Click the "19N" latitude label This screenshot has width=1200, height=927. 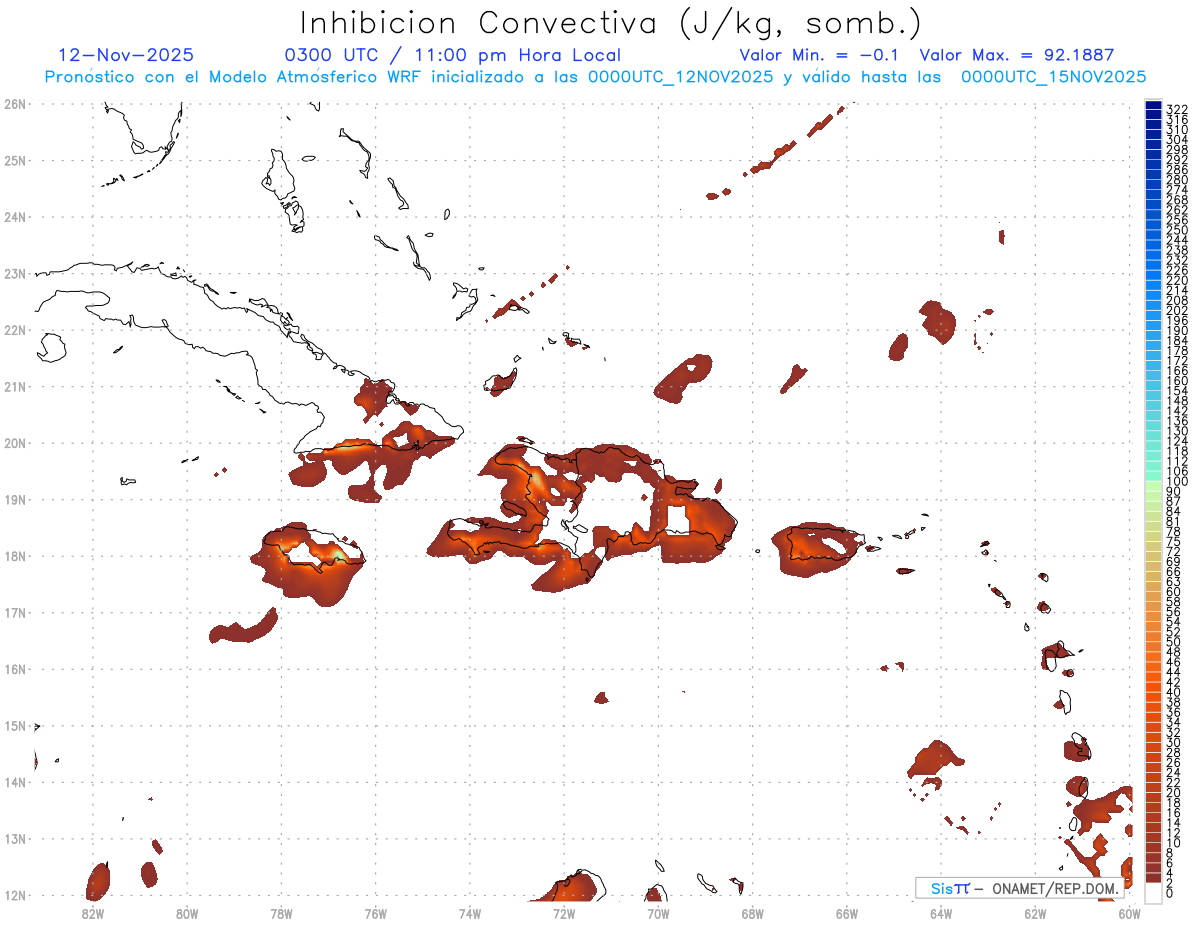[14, 499]
